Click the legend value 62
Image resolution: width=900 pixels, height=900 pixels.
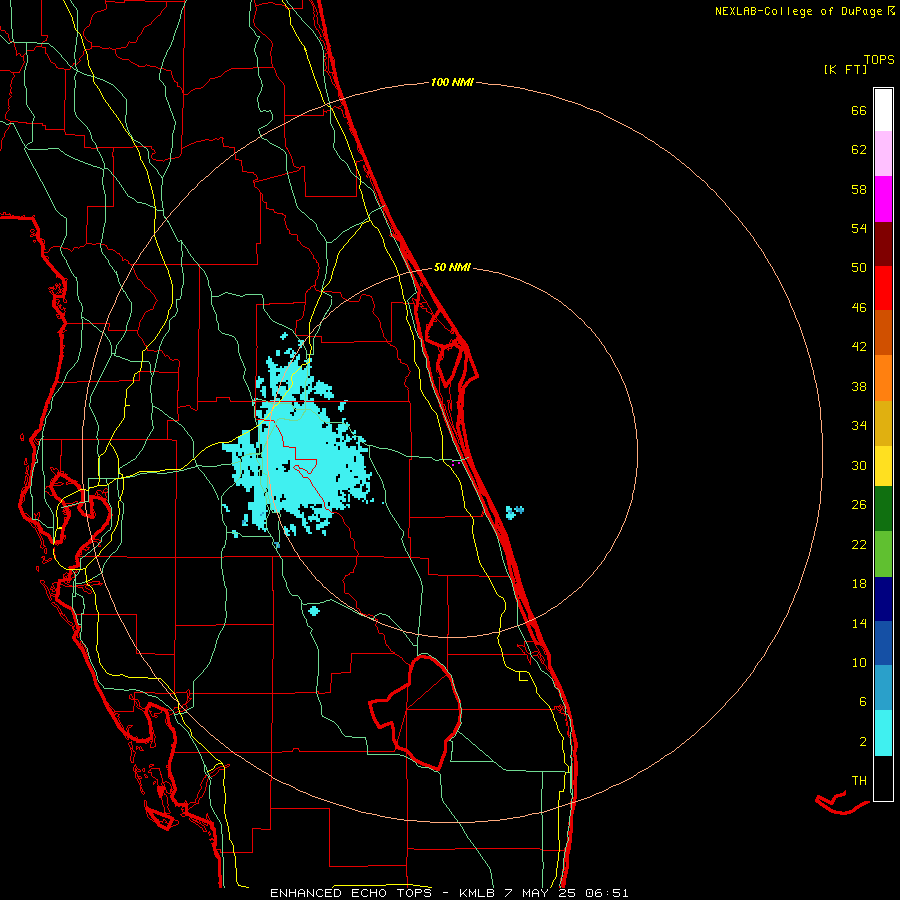(859, 150)
